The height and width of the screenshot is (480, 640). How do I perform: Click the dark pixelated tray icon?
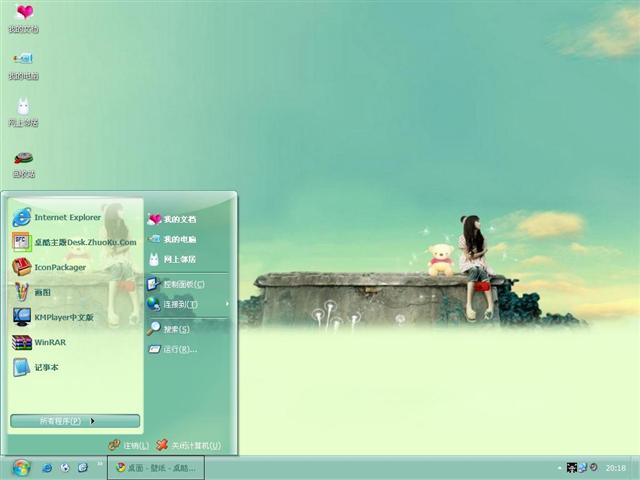tap(572, 468)
